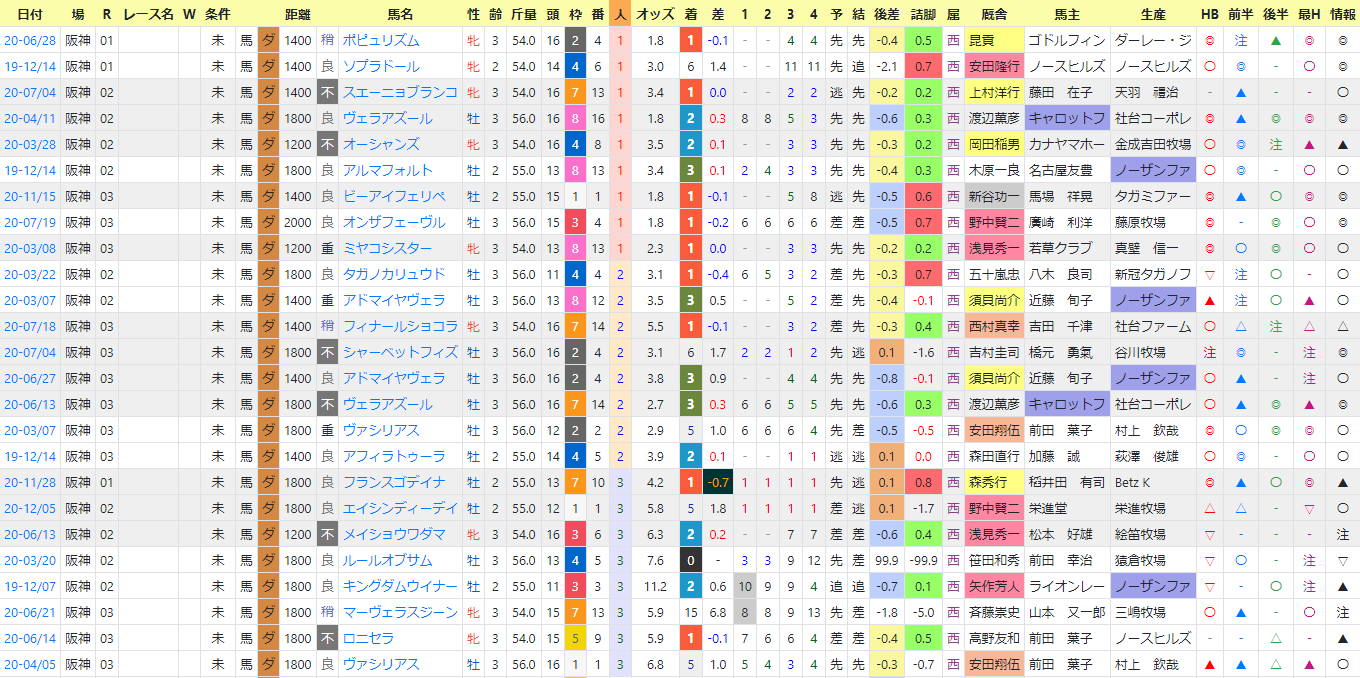Screen dimensions: 1360x678
Task: Open horse link エイシンディーデイ
Action: 400,508
